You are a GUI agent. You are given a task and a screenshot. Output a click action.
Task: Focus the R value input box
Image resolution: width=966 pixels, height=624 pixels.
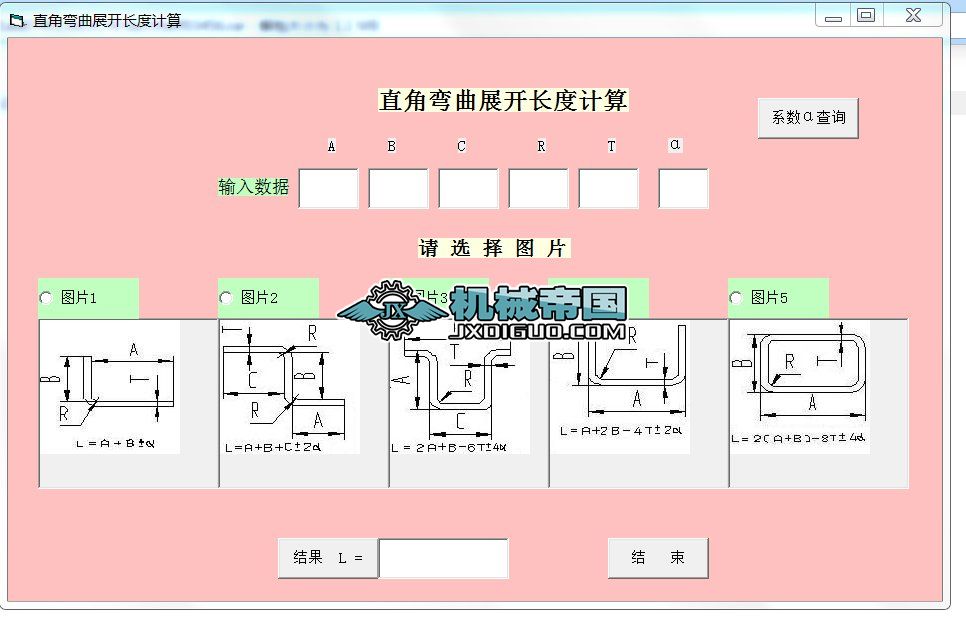(538, 188)
